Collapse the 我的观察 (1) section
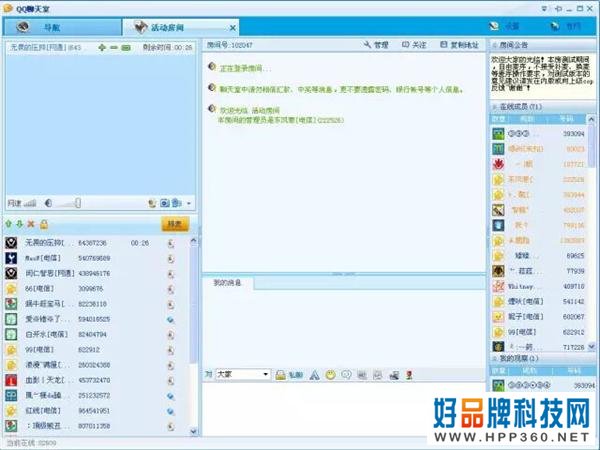 tap(495, 359)
